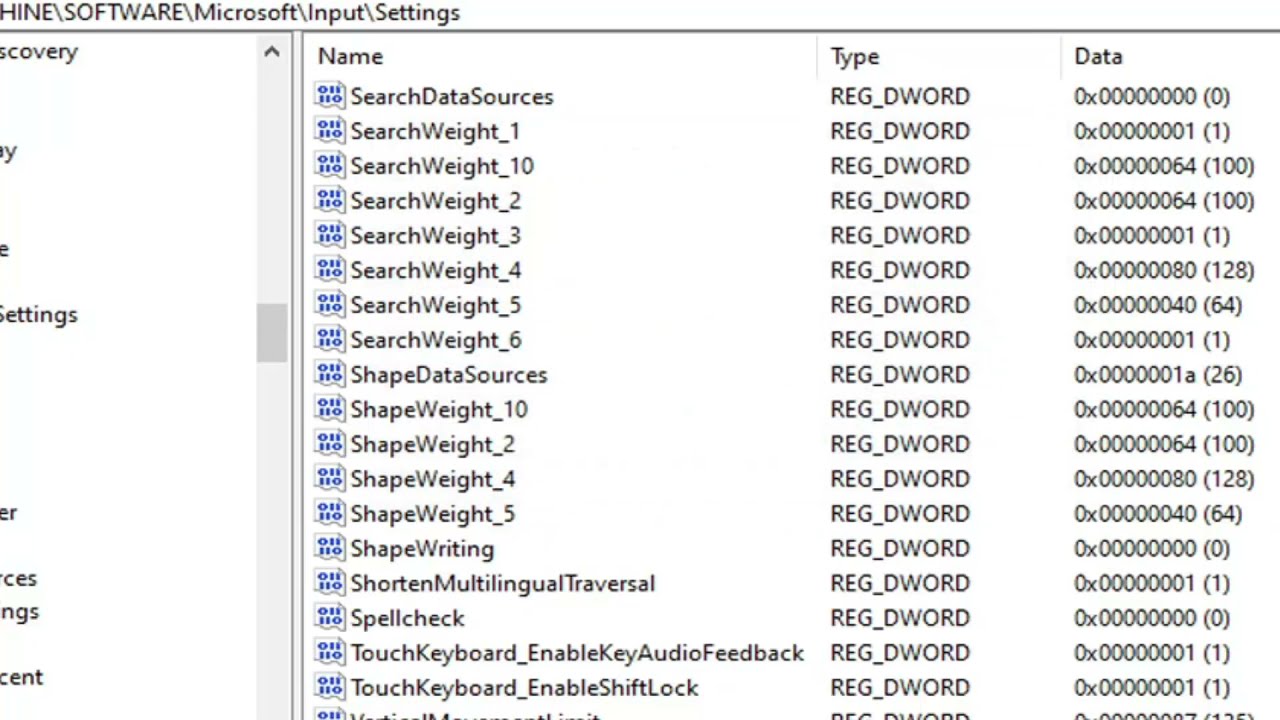The image size is (1280, 720).
Task: Click ShapeDataSources data value 0x0000001a (26)
Action: point(1158,374)
